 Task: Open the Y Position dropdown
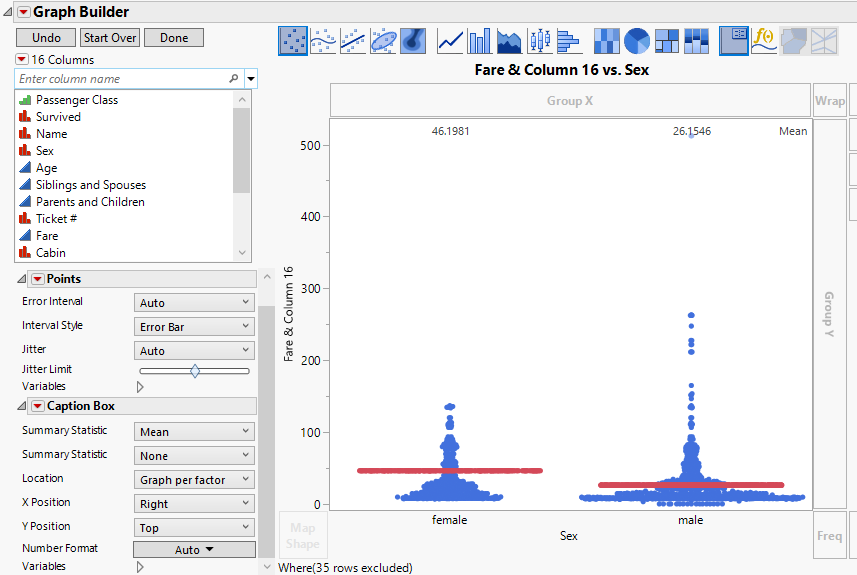click(194, 527)
